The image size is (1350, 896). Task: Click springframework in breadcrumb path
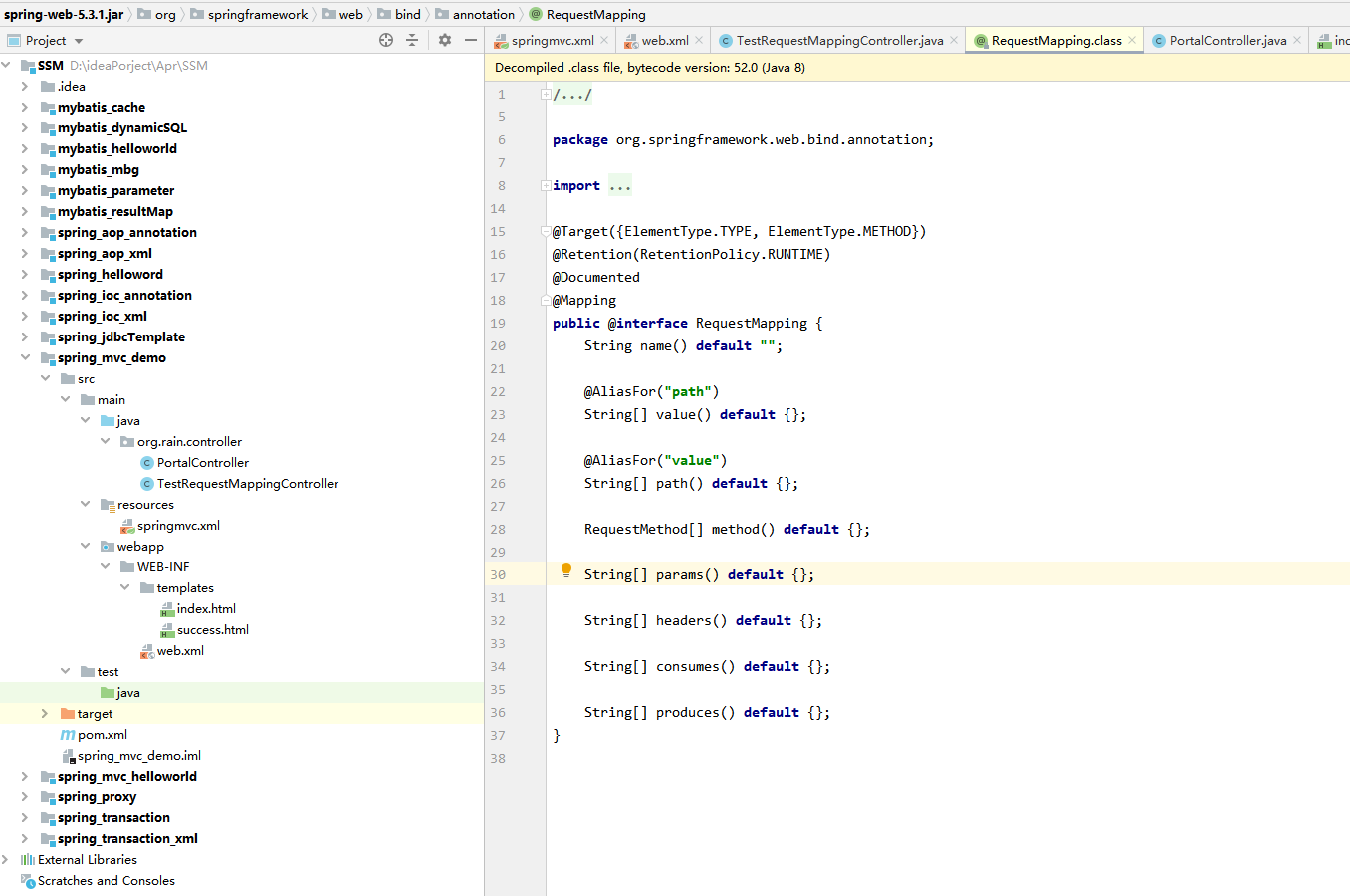pos(258,14)
